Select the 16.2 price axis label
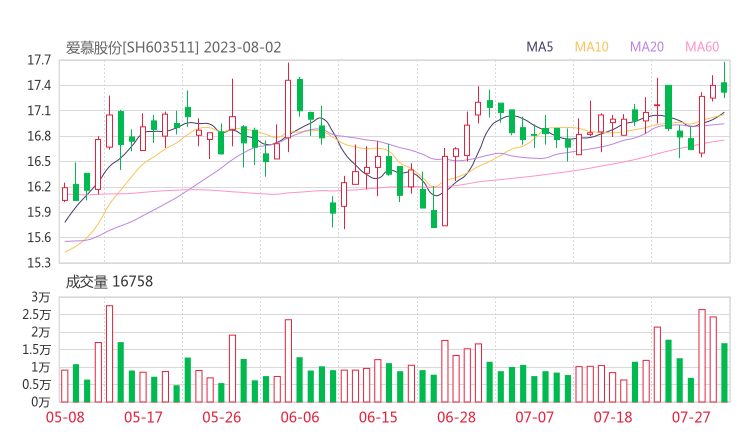This screenshot has width=740, height=440. pos(39,187)
